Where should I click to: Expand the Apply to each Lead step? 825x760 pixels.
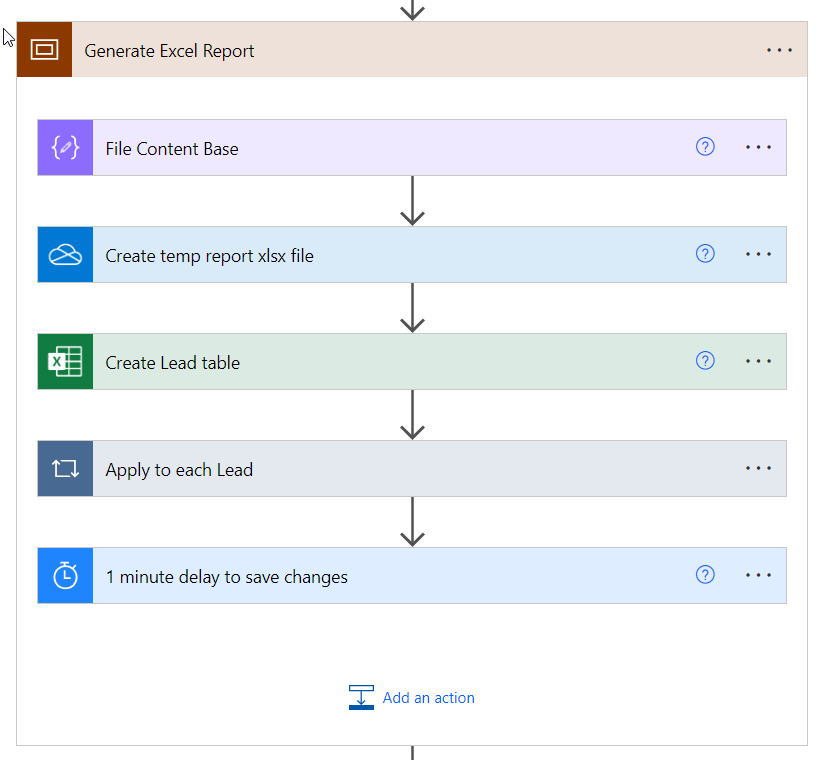[400, 469]
